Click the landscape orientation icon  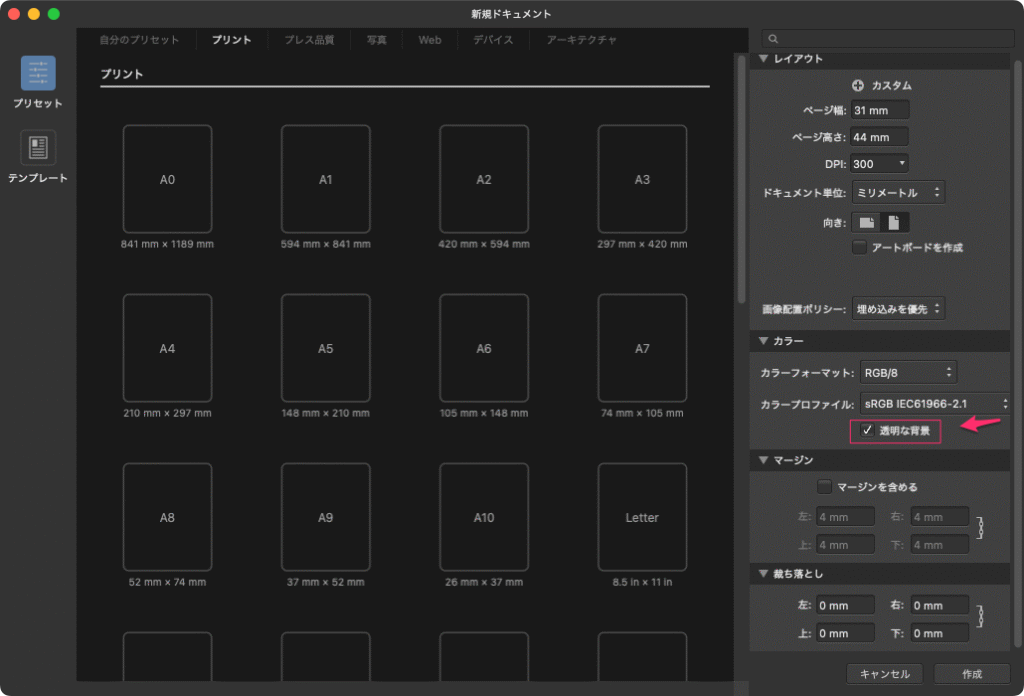click(866, 222)
